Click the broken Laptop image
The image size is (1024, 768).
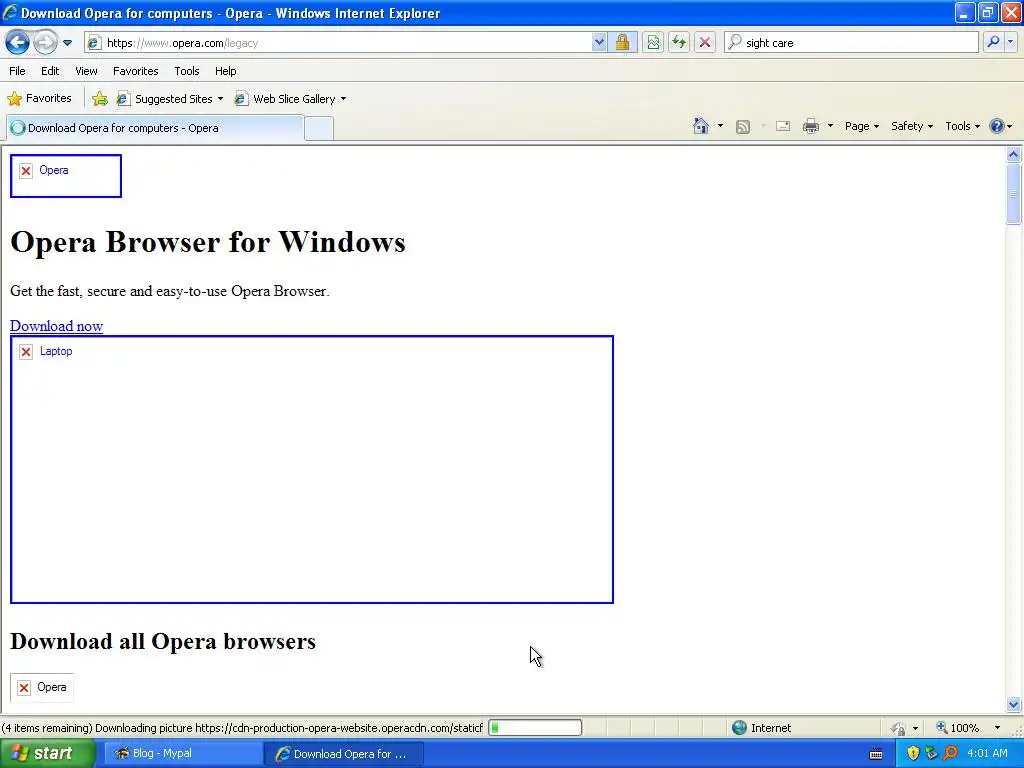[312, 470]
